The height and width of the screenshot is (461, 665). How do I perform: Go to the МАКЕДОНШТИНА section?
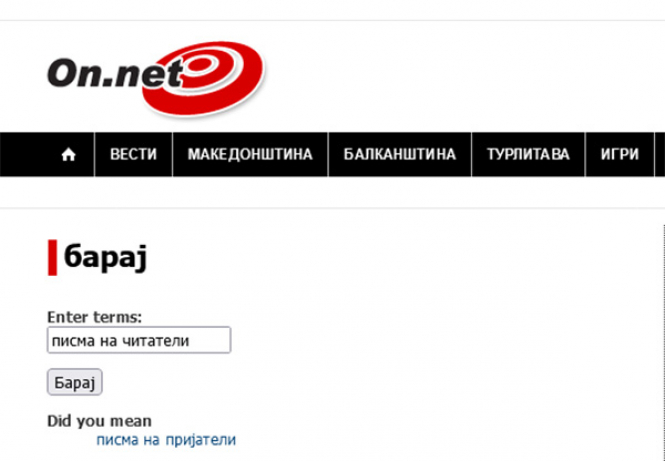pyautogui.click(x=250, y=155)
